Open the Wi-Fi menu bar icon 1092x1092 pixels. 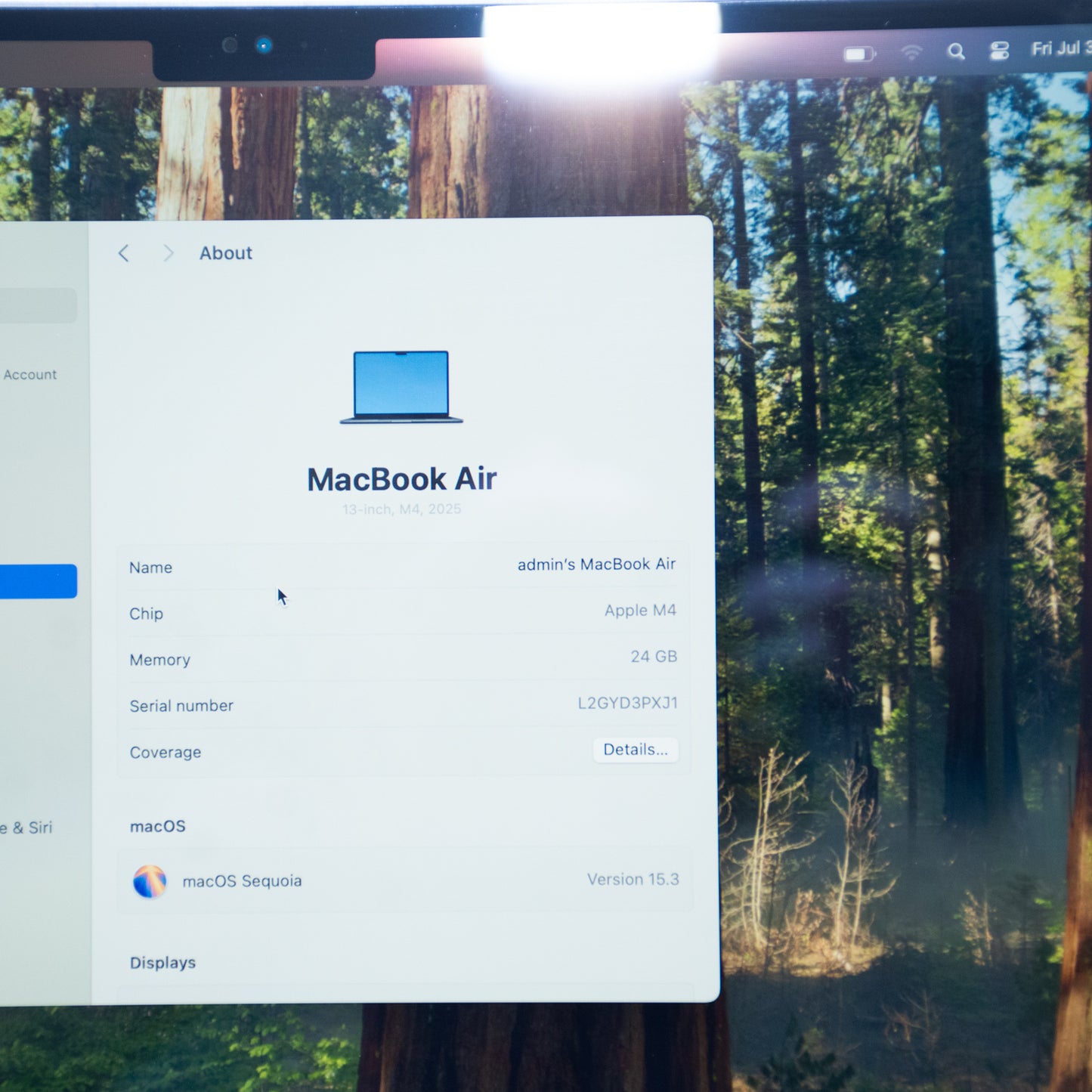coord(911,52)
